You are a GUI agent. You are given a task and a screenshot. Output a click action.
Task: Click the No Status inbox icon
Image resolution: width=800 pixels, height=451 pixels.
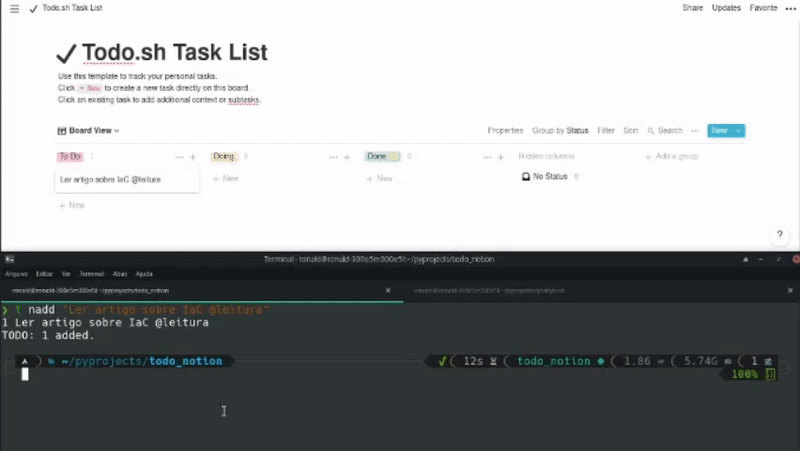(526, 177)
